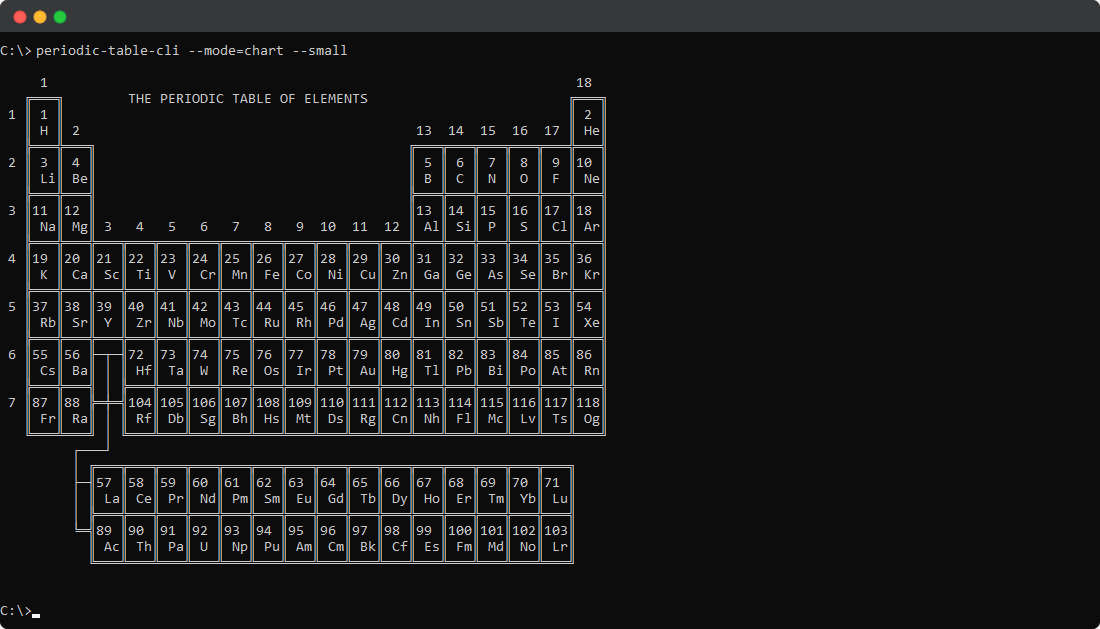Click the Helium tile in group 18
The height and width of the screenshot is (629, 1100).
pos(589,121)
